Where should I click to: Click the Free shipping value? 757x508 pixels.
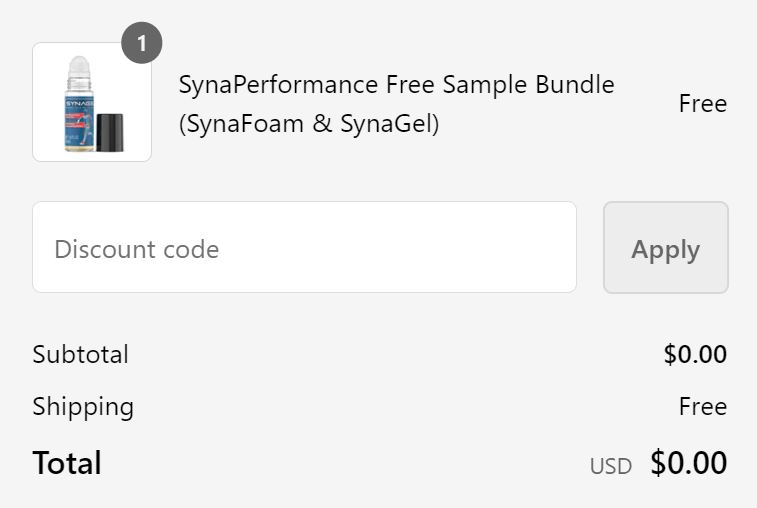tap(702, 406)
